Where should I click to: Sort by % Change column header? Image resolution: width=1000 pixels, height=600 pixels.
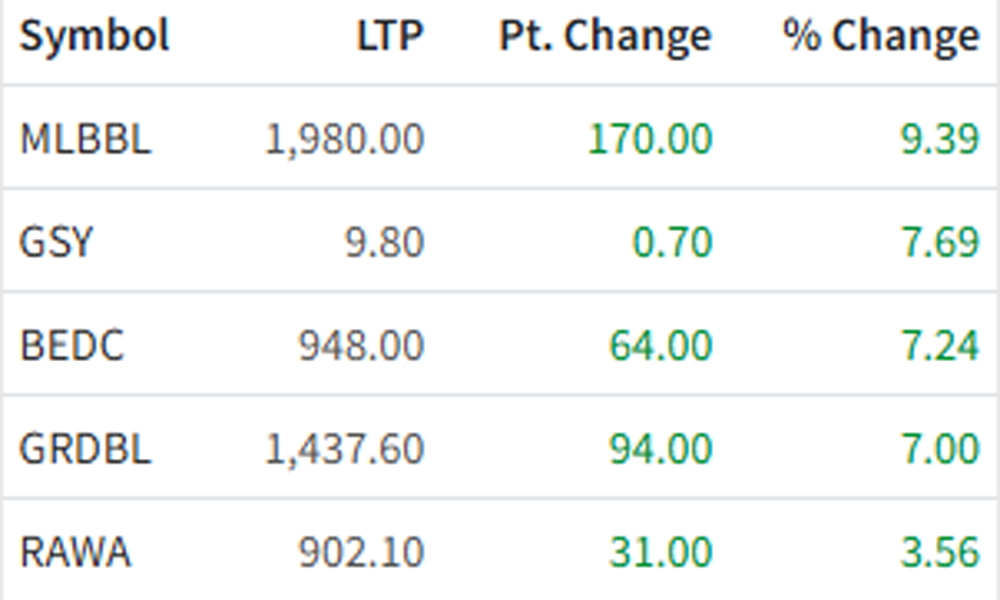881,36
